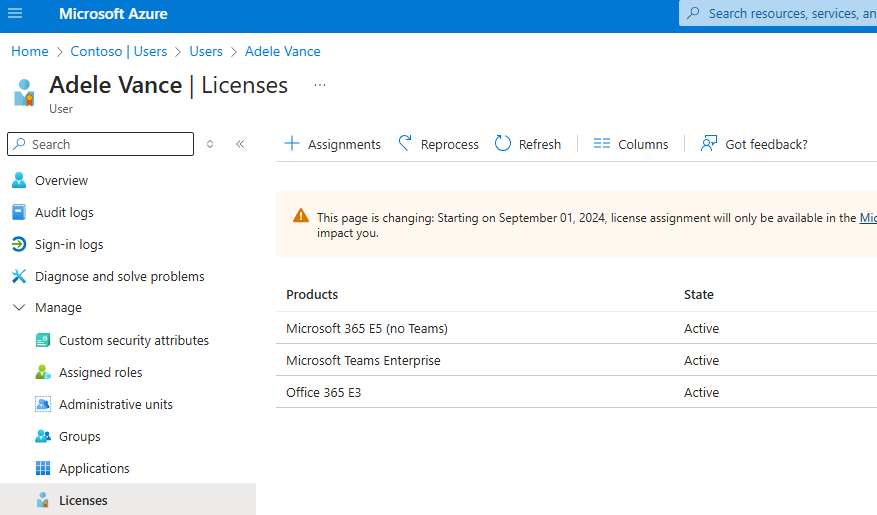Click Active state for Microsoft Teams Enterprise
Image resolution: width=877 pixels, height=515 pixels.
[x=701, y=360]
